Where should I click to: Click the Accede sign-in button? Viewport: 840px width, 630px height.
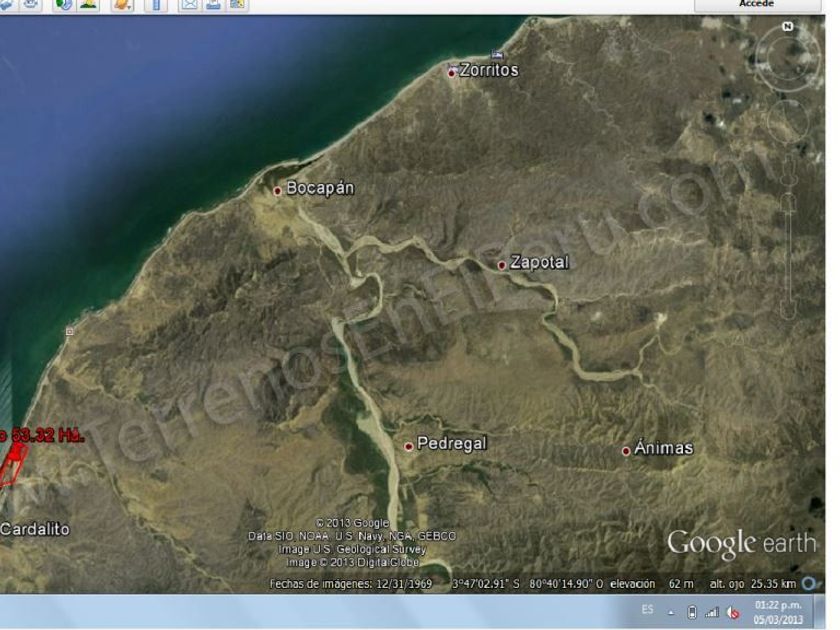point(757,5)
